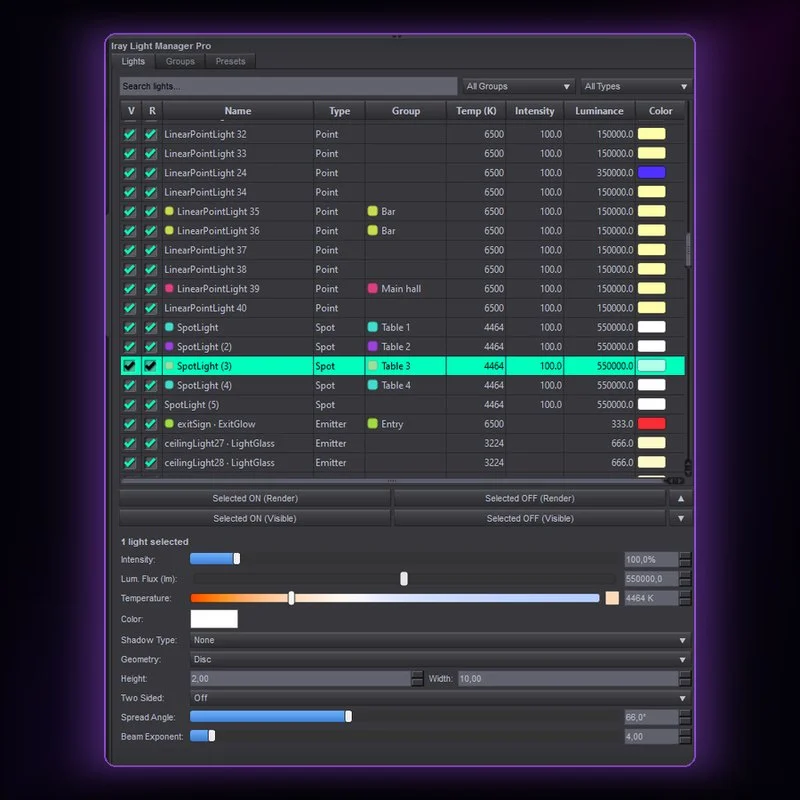This screenshot has height=800, width=800.
Task: Open the All Types filter dropdown
Action: click(636, 86)
